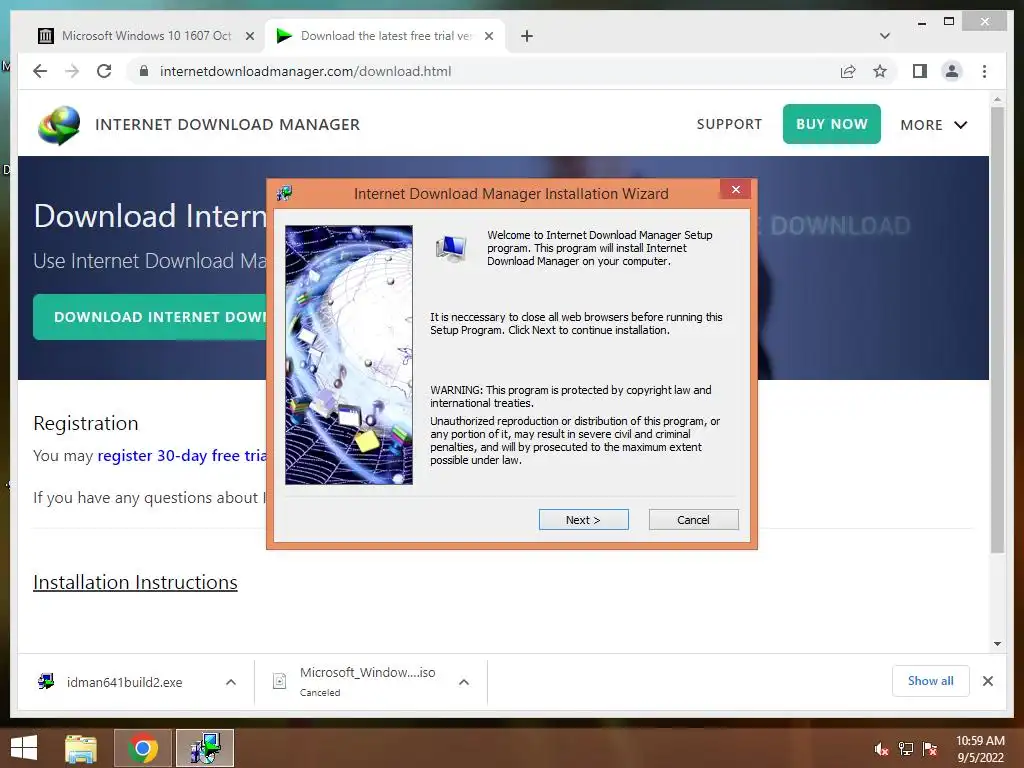
Task: Click scrollbar down arrow
Action: (997, 643)
